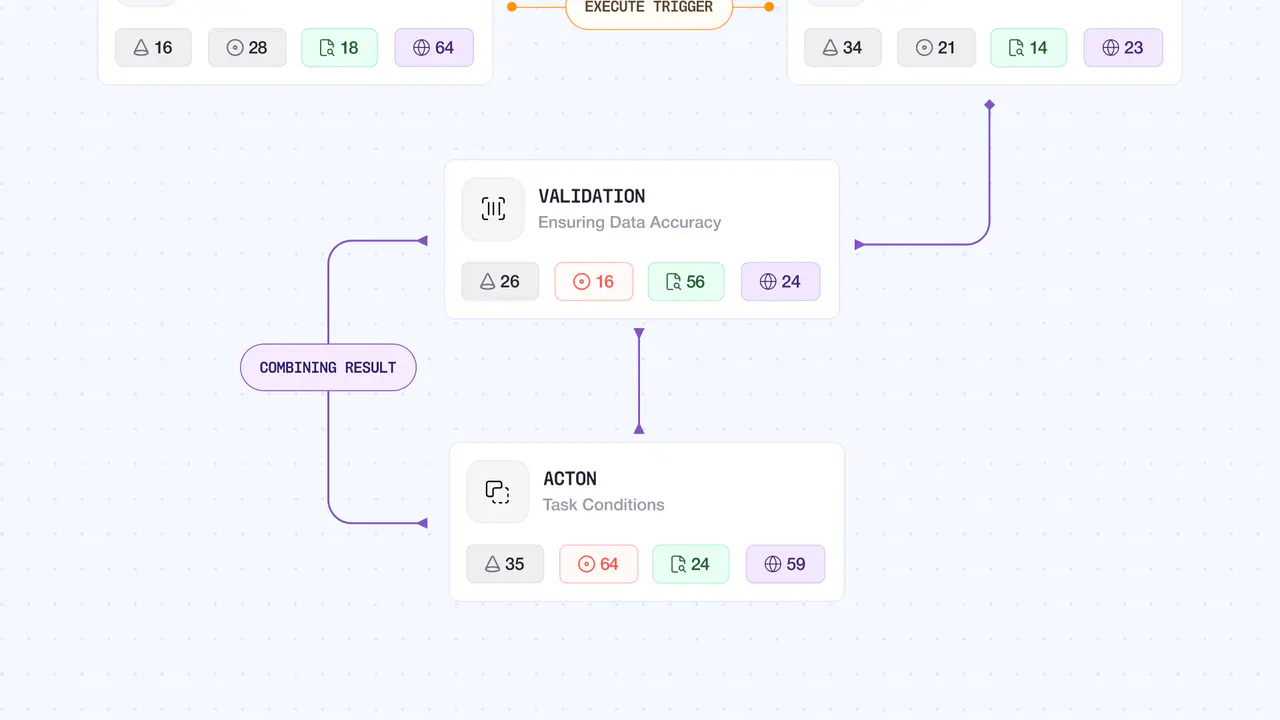This screenshot has height=720, width=1280.
Task: Click the orange dot right of Execute Trigger
Action: click(x=769, y=6)
